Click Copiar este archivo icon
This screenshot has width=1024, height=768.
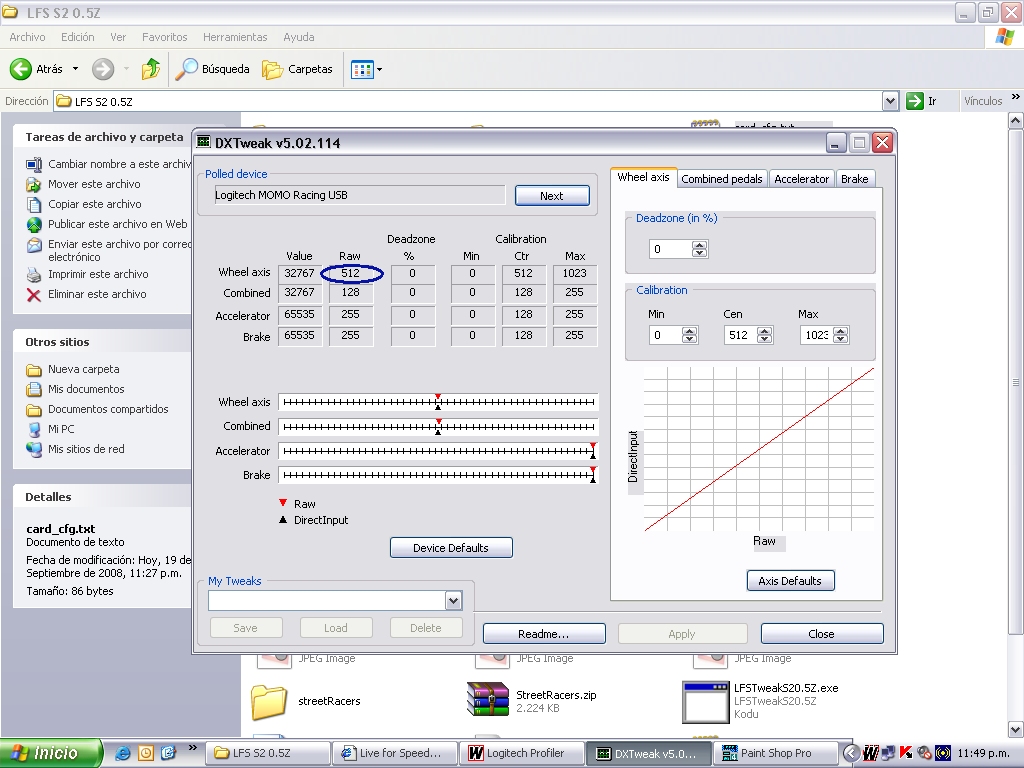pyautogui.click(x=34, y=204)
